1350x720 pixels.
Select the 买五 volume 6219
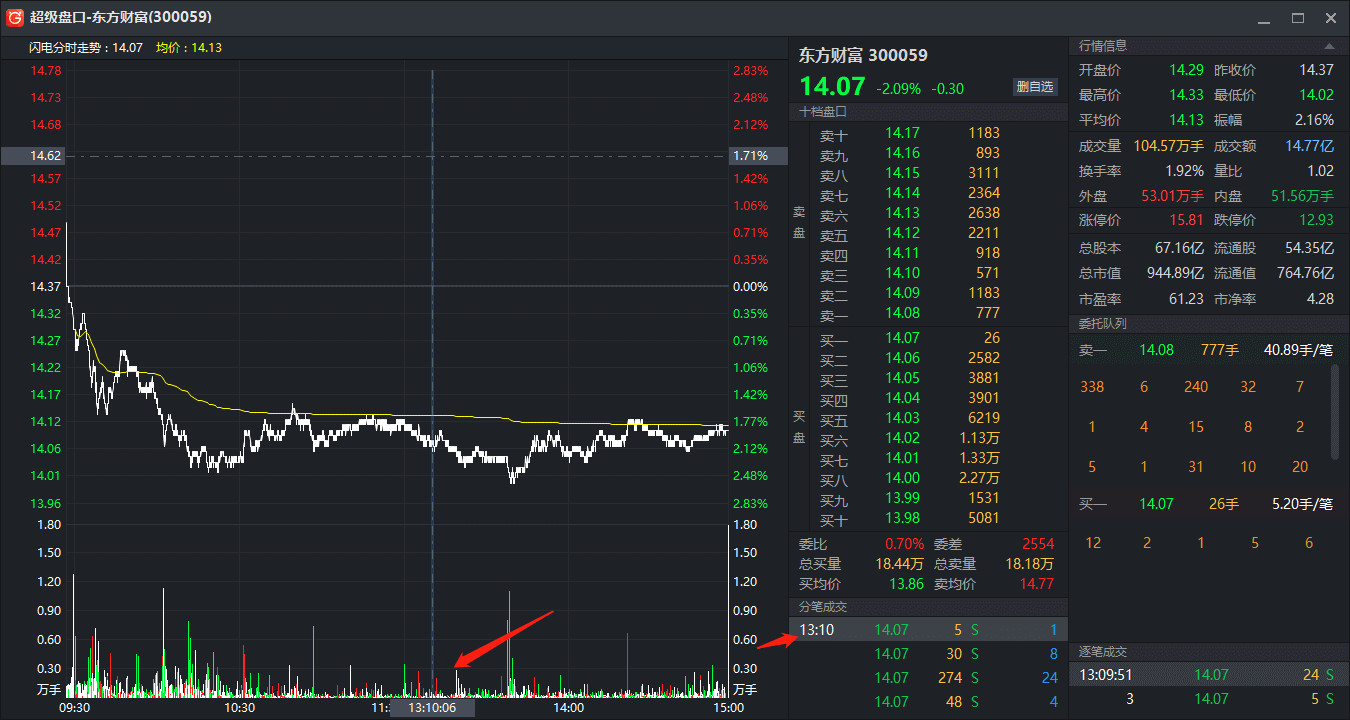[x=984, y=418]
